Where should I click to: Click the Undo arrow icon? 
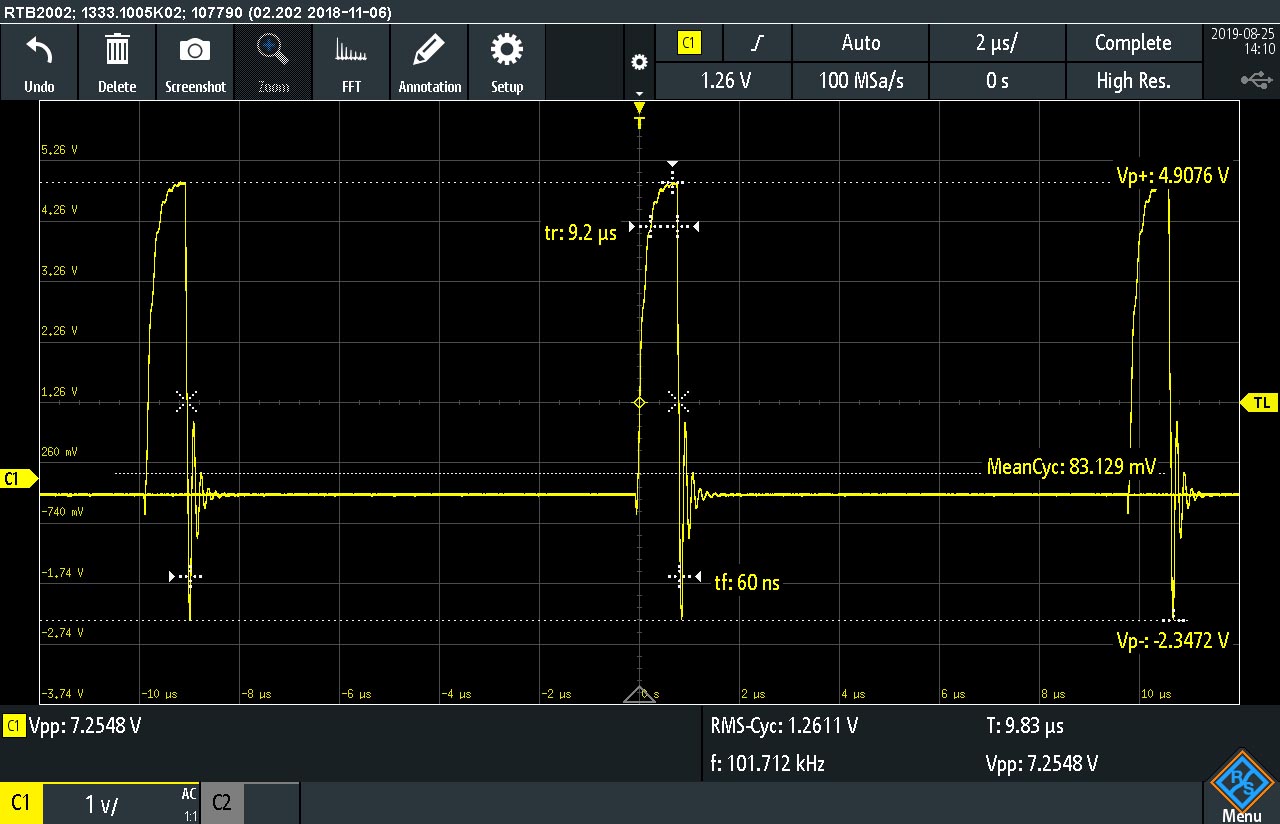coord(39,50)
